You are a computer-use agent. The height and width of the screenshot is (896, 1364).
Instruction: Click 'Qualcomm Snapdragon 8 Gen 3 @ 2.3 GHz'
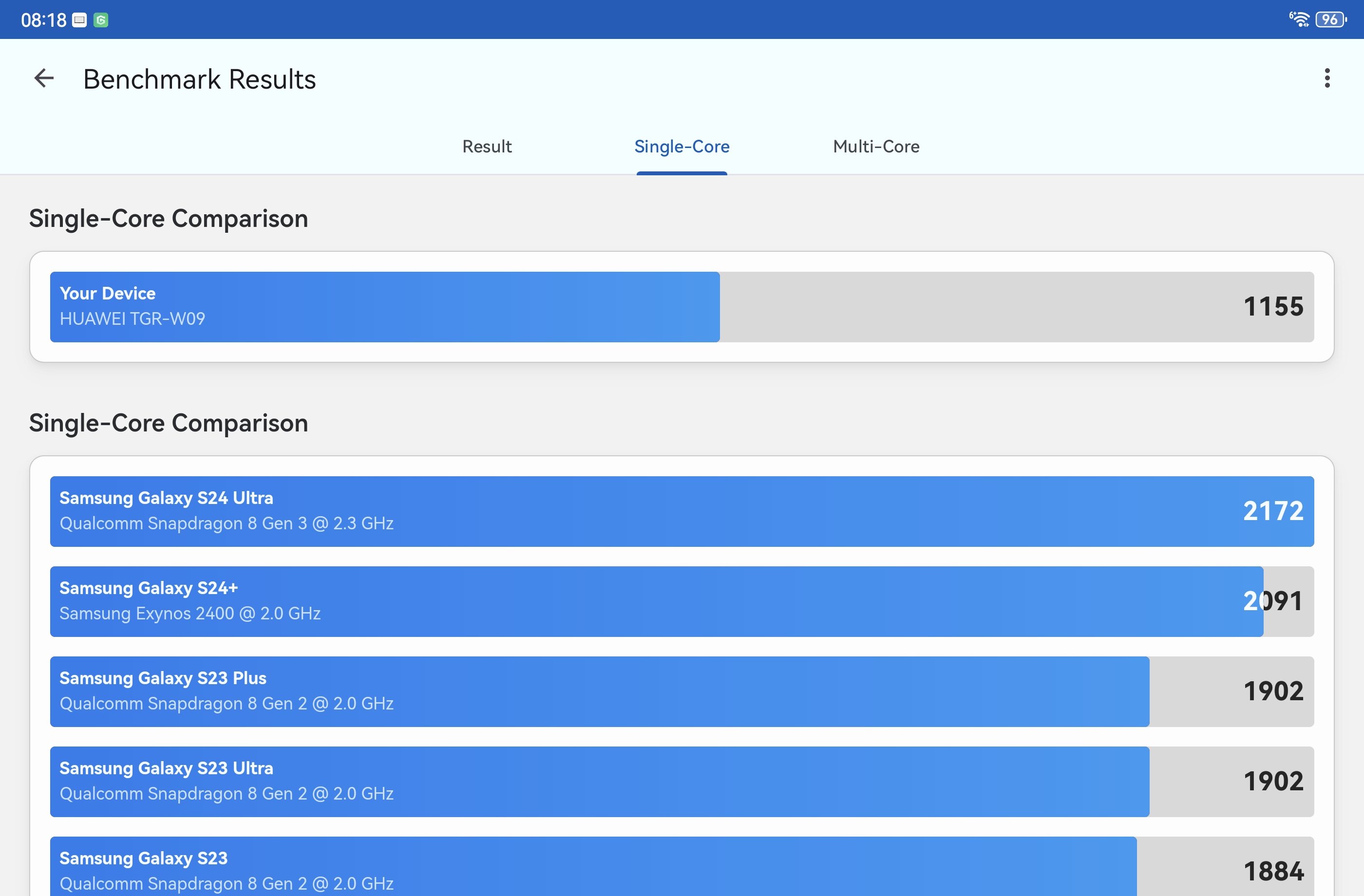[x=227, y=523]
